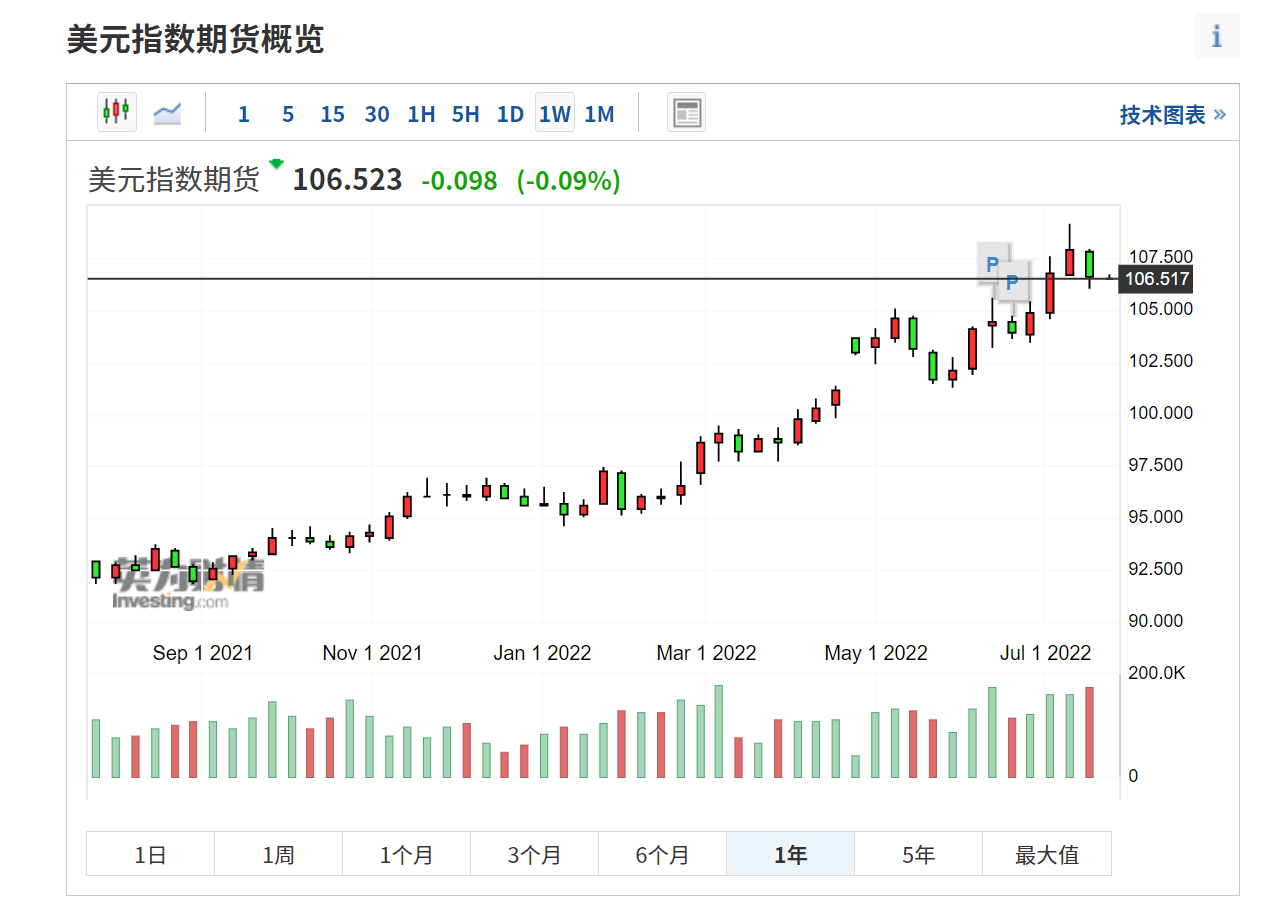Select the 6个月 range tab
This screenshot has height=919, width=1263.
[x=662, y=854]
